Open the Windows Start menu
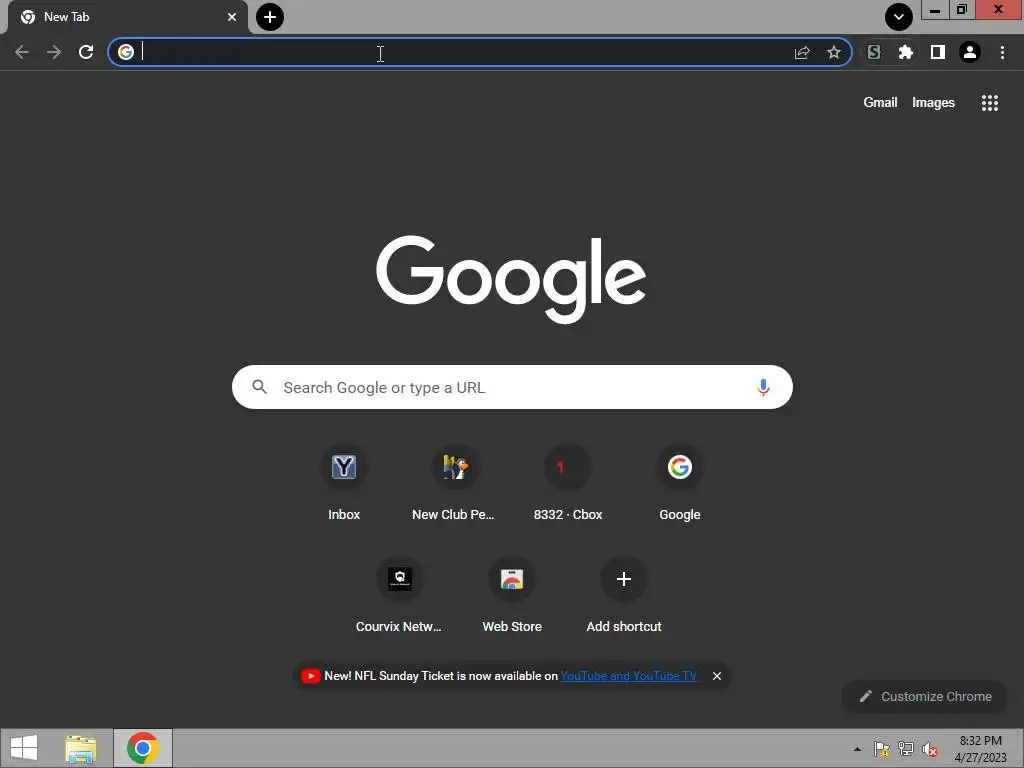The image size is (1024, 768). 24,748
